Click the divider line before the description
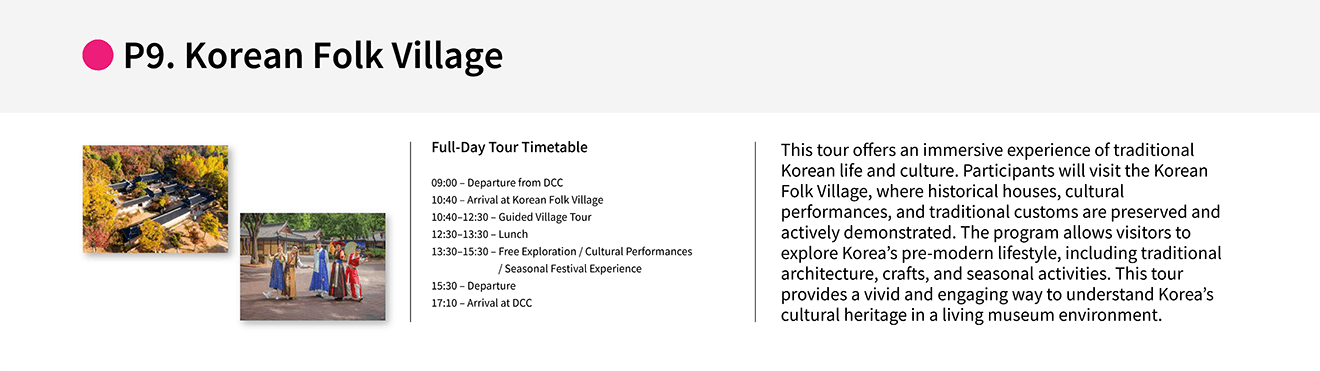The height and width of the screenshot is (371, 1320). coord(755,231)
